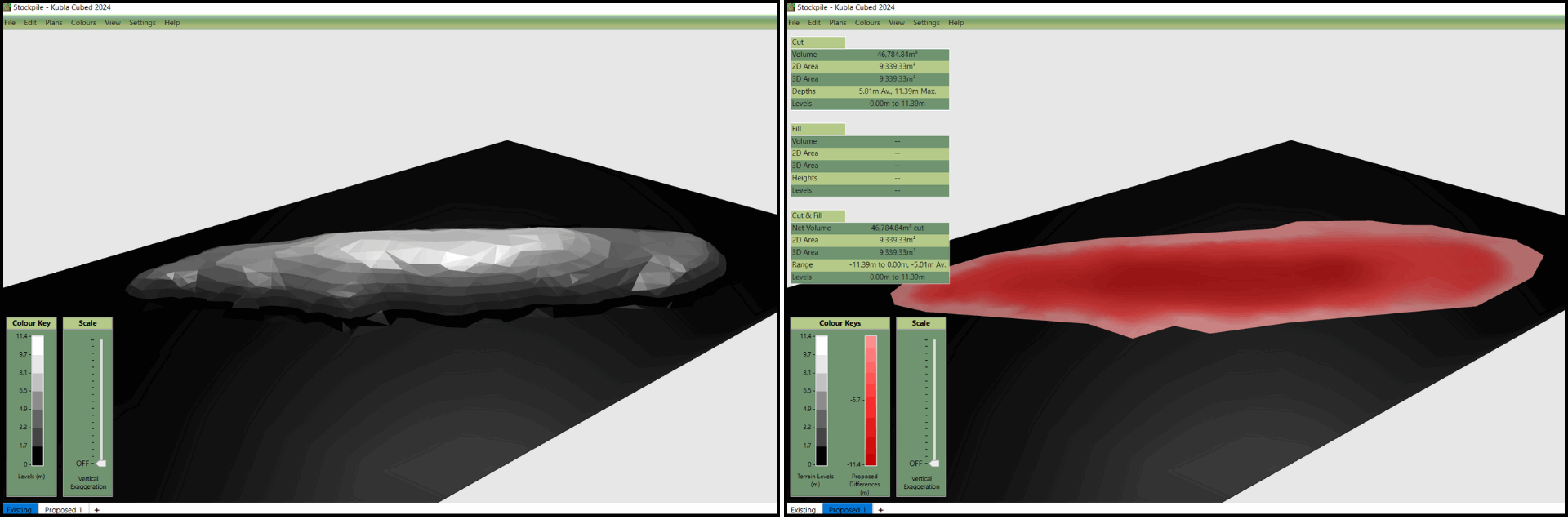Click the red Proposed Differences colour bar
The width and height of the screenshot is (1568, 519).
[871, 400]
